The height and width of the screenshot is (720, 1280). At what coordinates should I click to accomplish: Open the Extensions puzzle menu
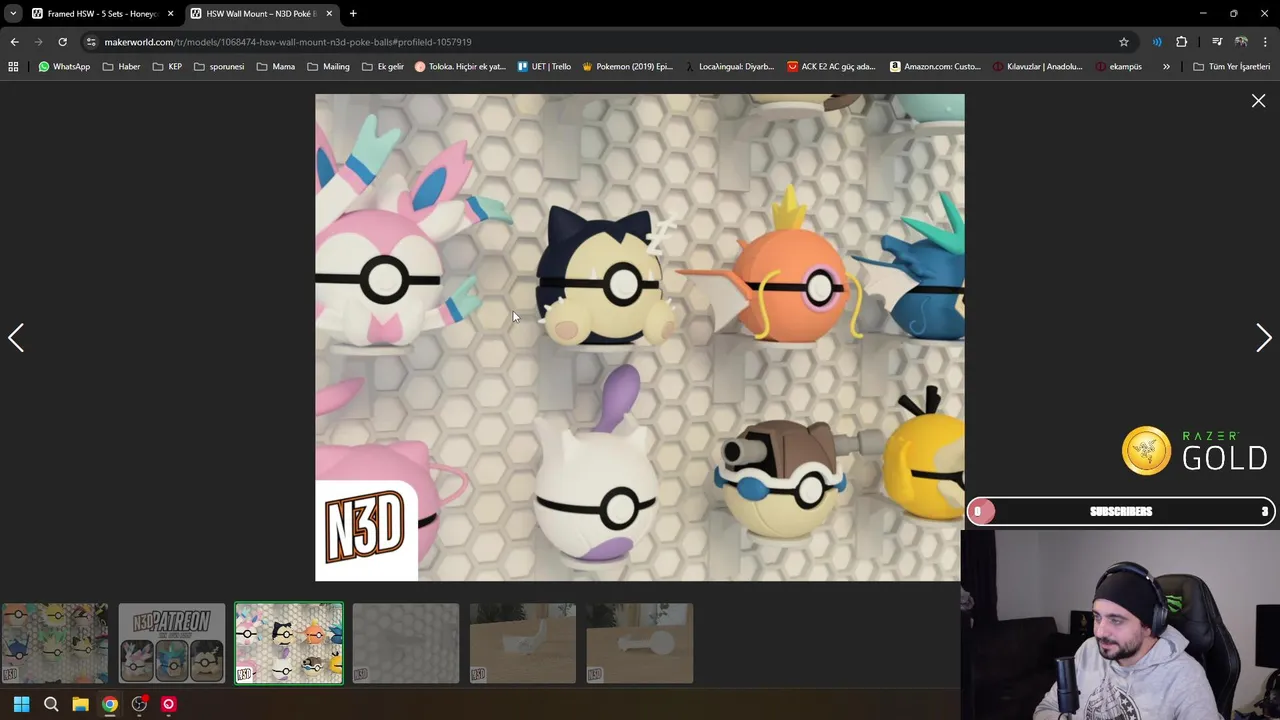tap(1182, 42)
